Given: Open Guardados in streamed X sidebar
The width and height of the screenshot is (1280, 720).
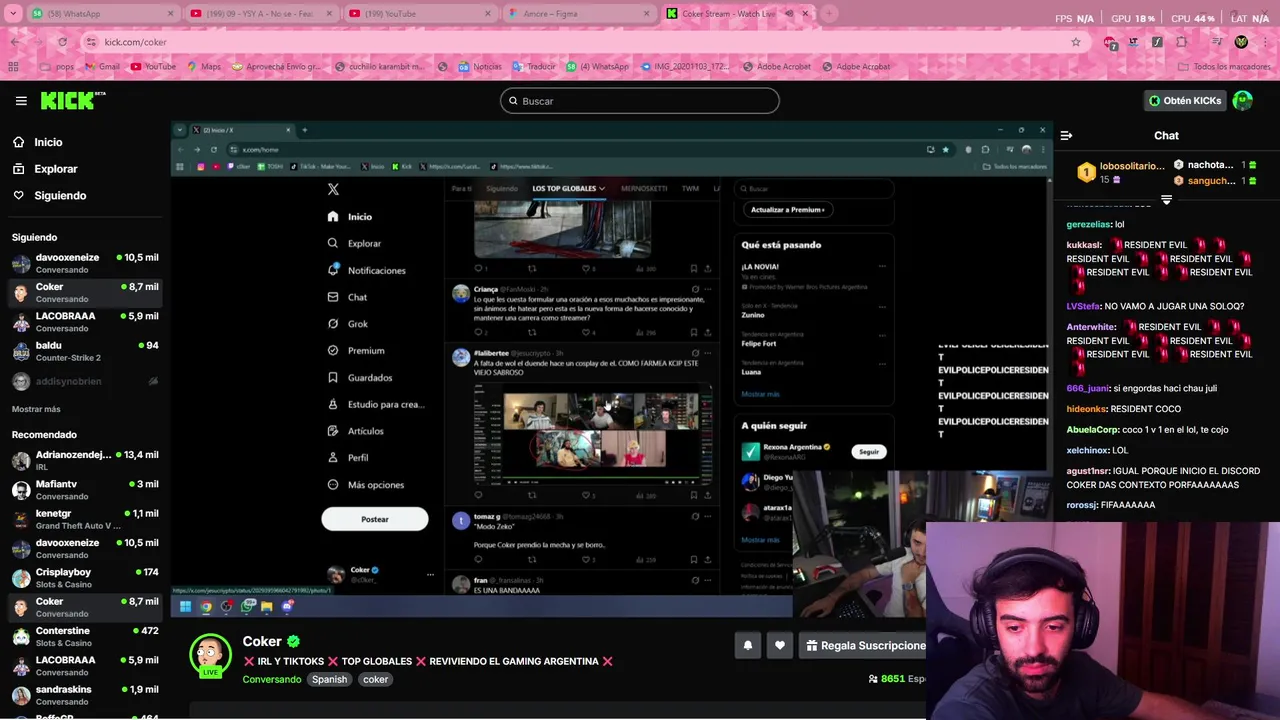Looking at the screenshot, I should point(359,378).
